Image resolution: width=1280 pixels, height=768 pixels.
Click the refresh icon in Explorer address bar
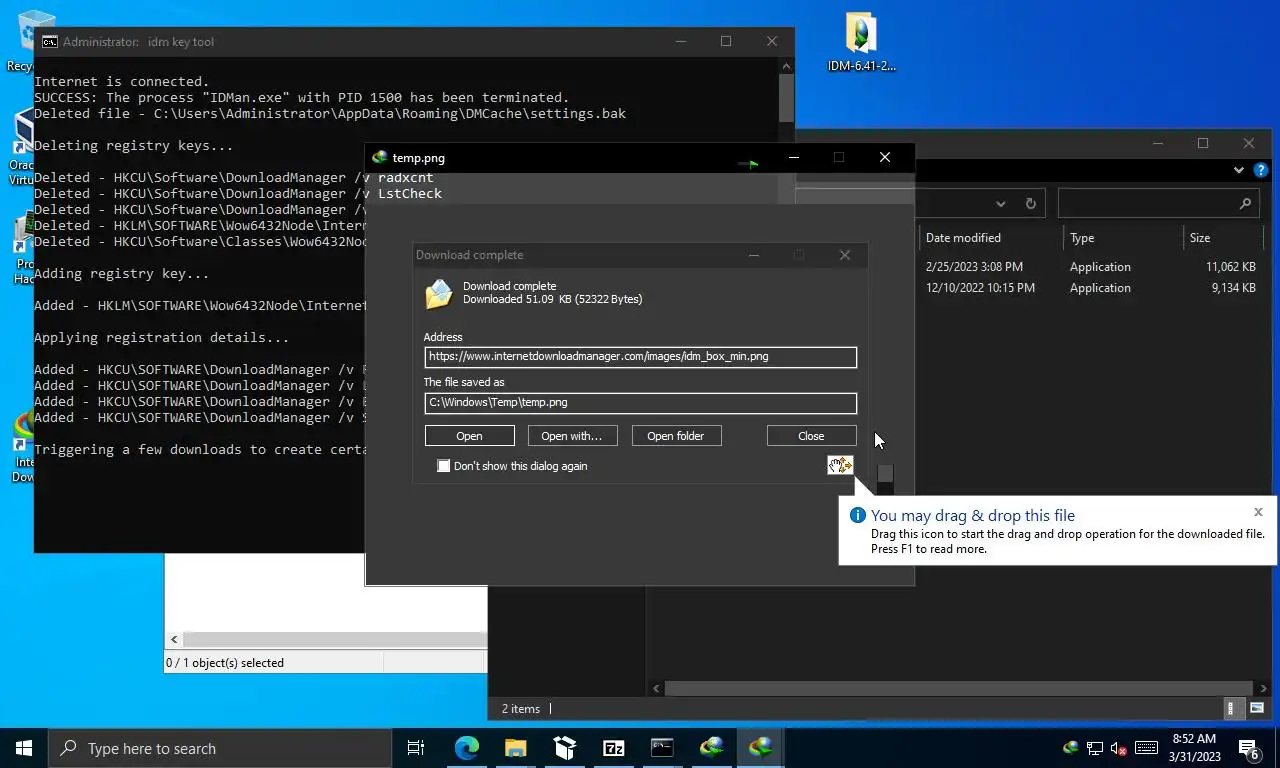pyautogui.click(x=1030, y=203)
